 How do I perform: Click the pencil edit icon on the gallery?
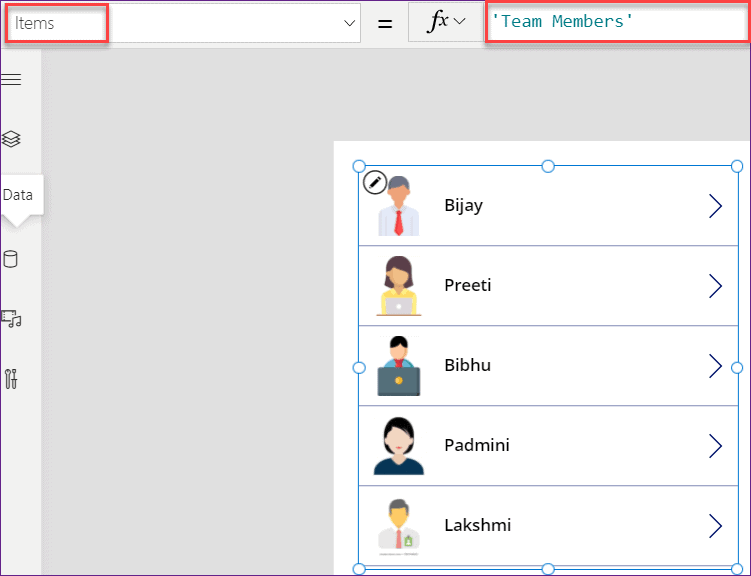[375, 182]
